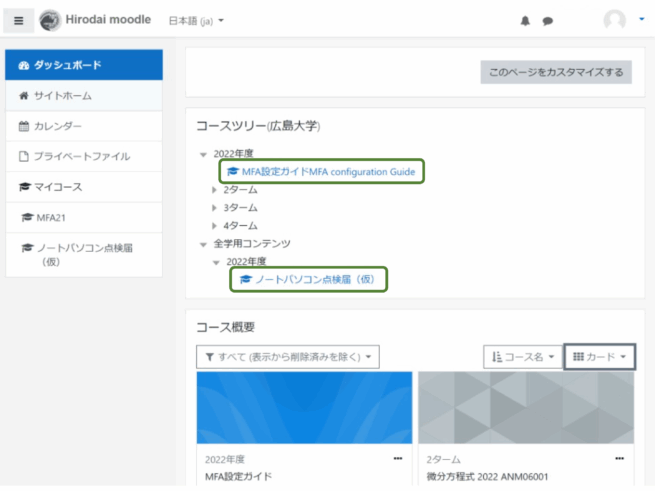
Task: Click the このページをカスタマイズする button
Action: coord(556,72)
